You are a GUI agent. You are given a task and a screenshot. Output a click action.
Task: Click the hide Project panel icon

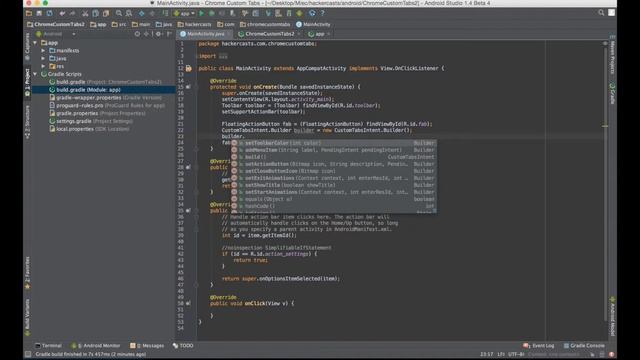pyautogui.click(x=169, y=34)
